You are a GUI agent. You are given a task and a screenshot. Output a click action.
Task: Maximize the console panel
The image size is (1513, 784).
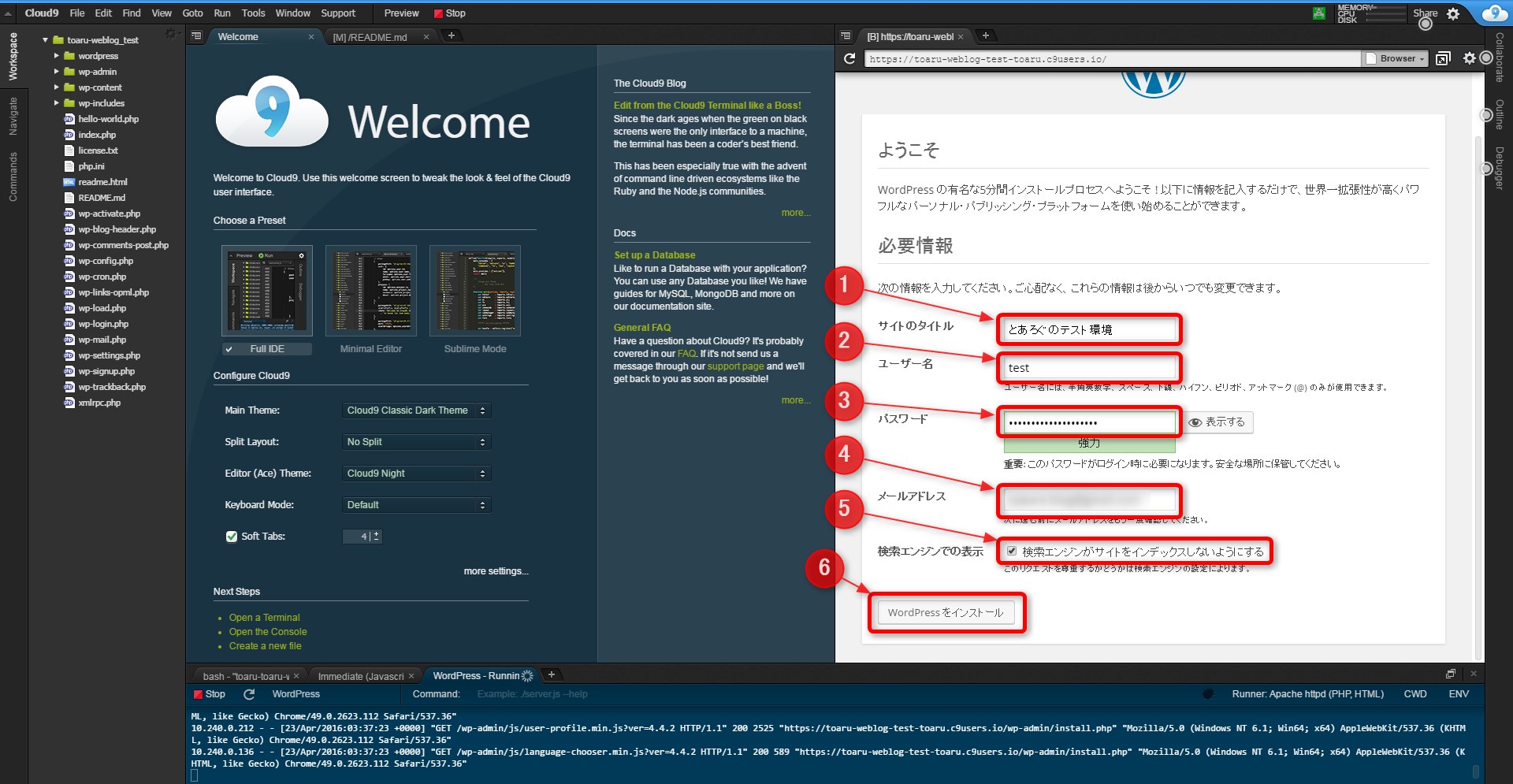(1450, 674)
